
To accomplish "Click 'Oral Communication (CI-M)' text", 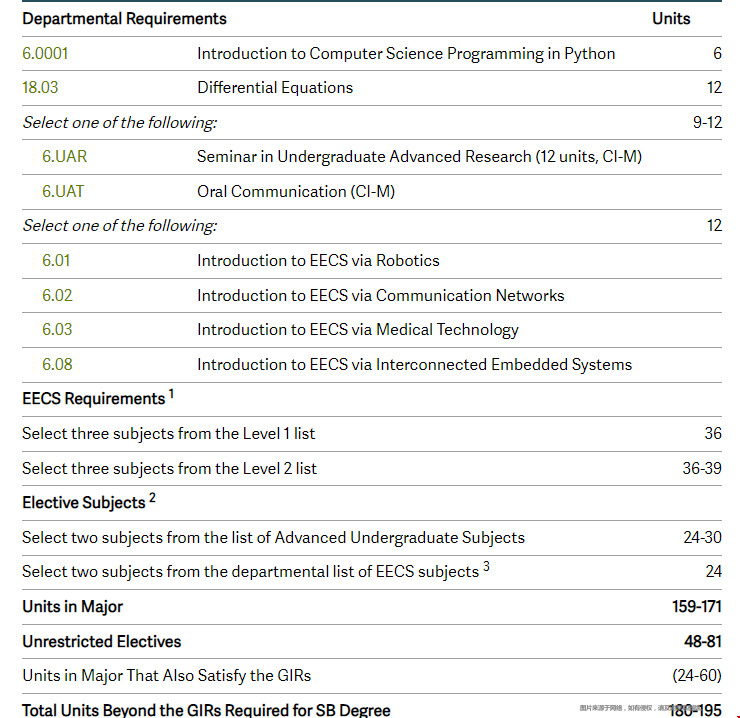I will tap(296, 191).
